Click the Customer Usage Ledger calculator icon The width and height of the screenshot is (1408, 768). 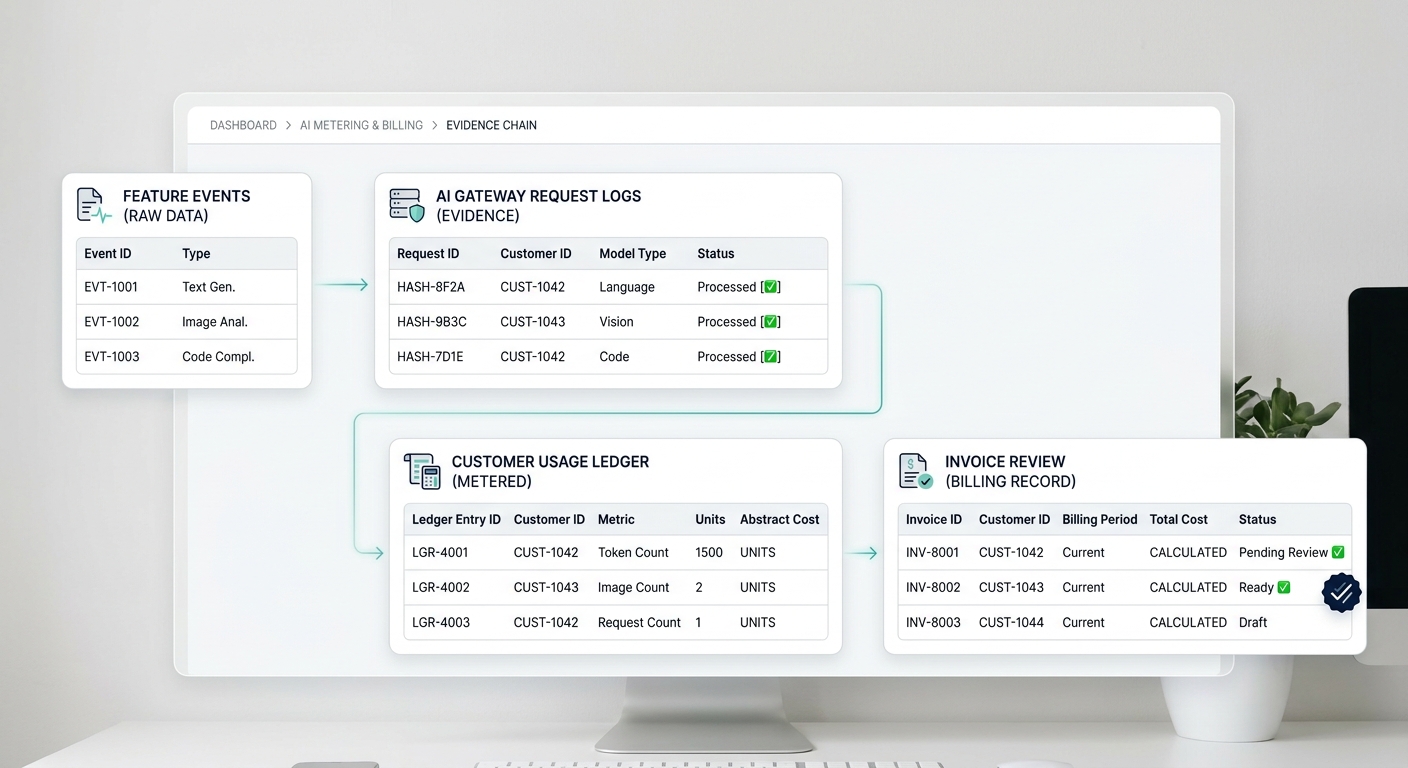(422, 471)
